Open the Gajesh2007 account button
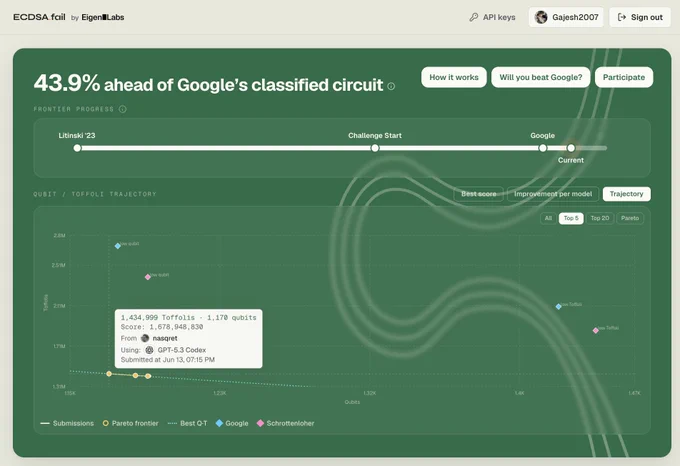This screenshot has width=680, height=466. point(566,17)
